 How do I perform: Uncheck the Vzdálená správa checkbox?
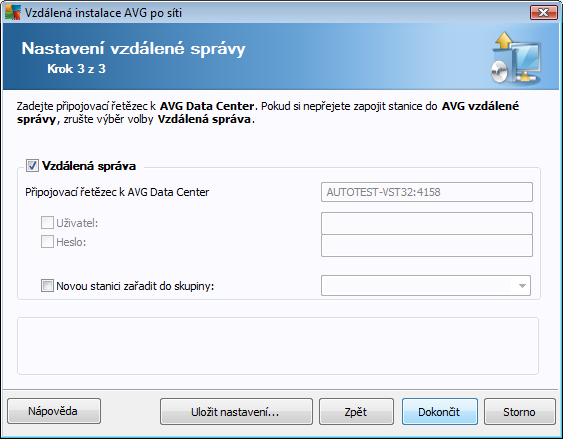(32, 166)
